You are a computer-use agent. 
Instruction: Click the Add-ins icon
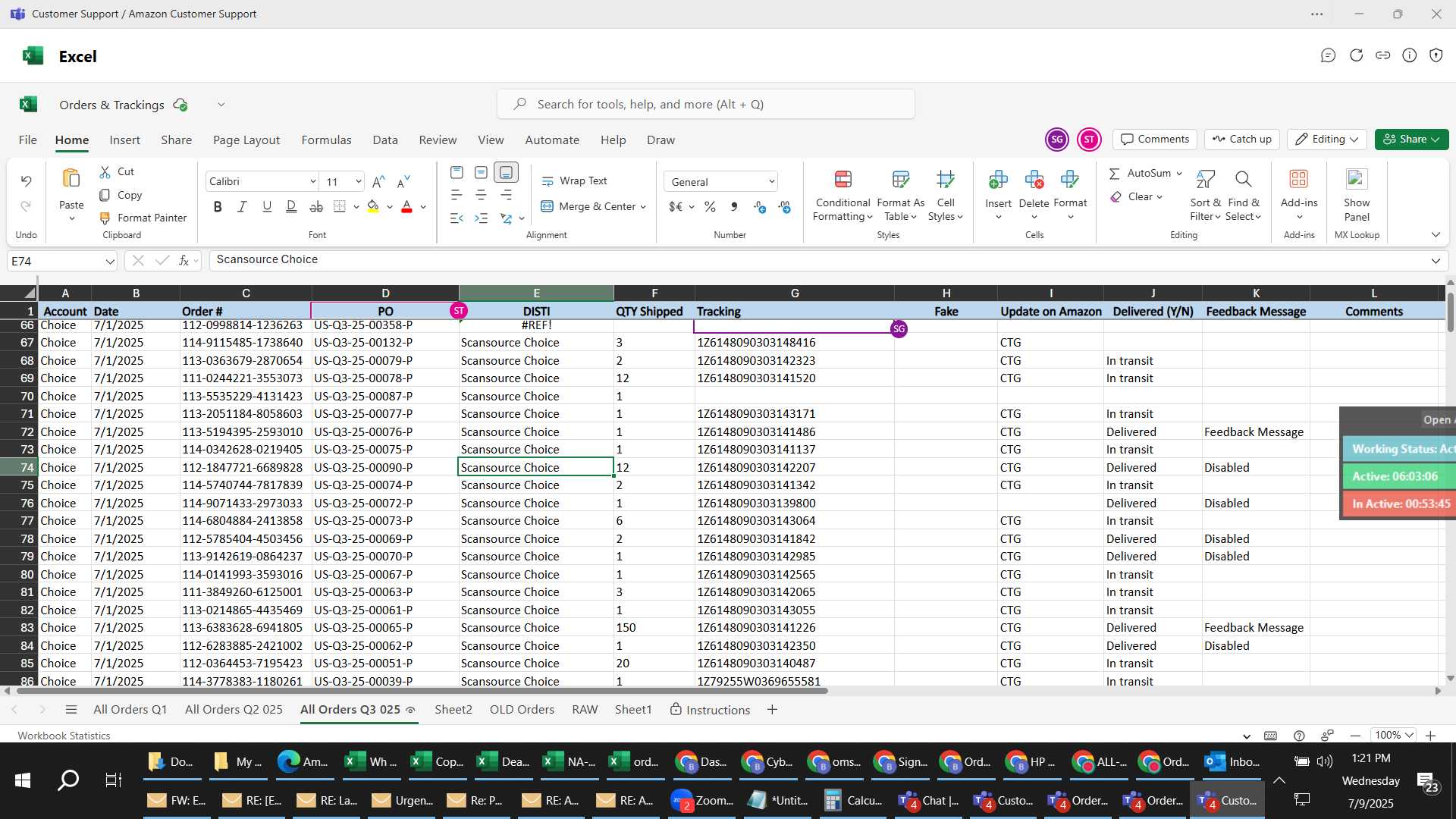click(1298, 180)
